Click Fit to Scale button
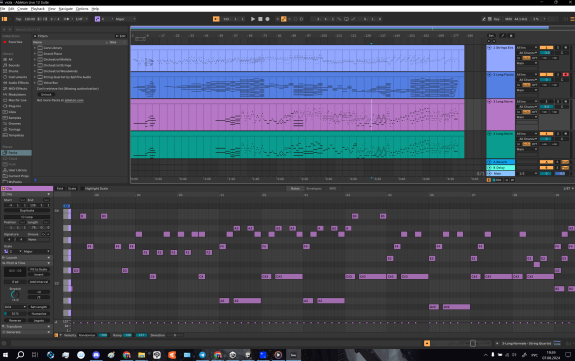The image size is (575, 361). pyautogui.click(x=39, y=269)
